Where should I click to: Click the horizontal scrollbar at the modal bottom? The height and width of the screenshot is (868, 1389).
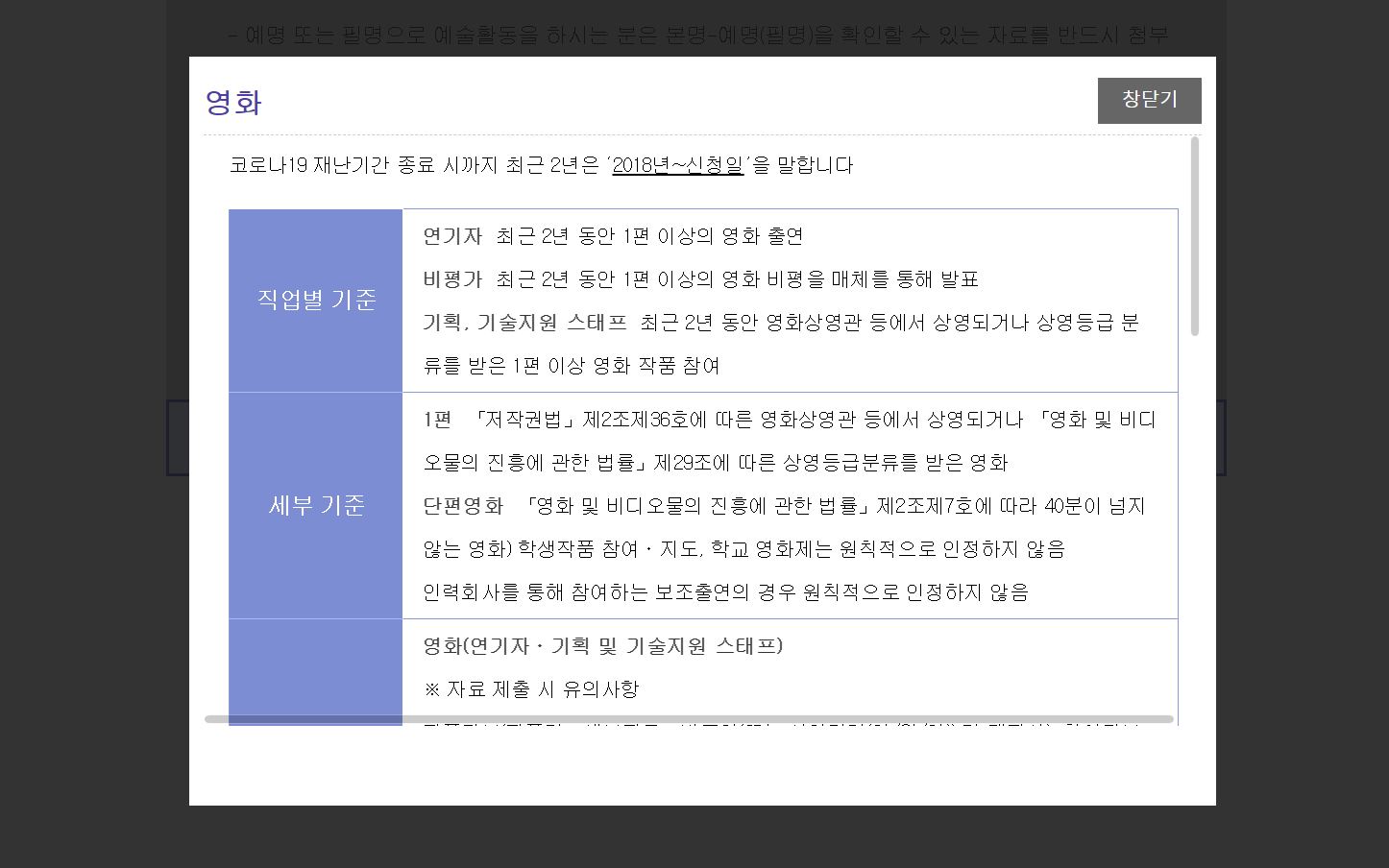689,719
